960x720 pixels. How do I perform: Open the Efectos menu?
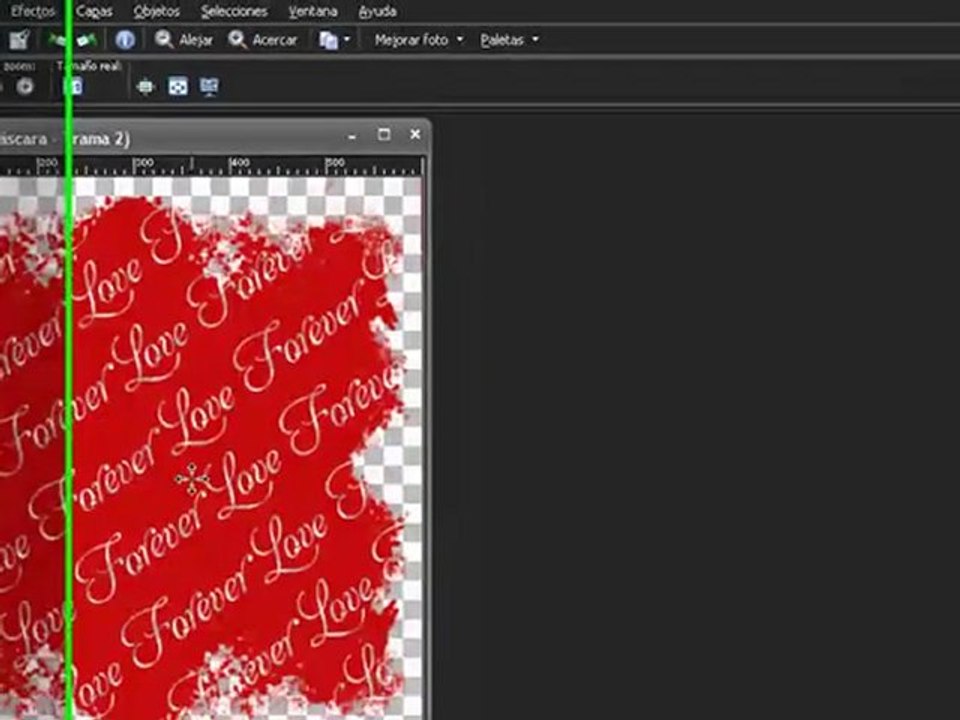(32, 11)
